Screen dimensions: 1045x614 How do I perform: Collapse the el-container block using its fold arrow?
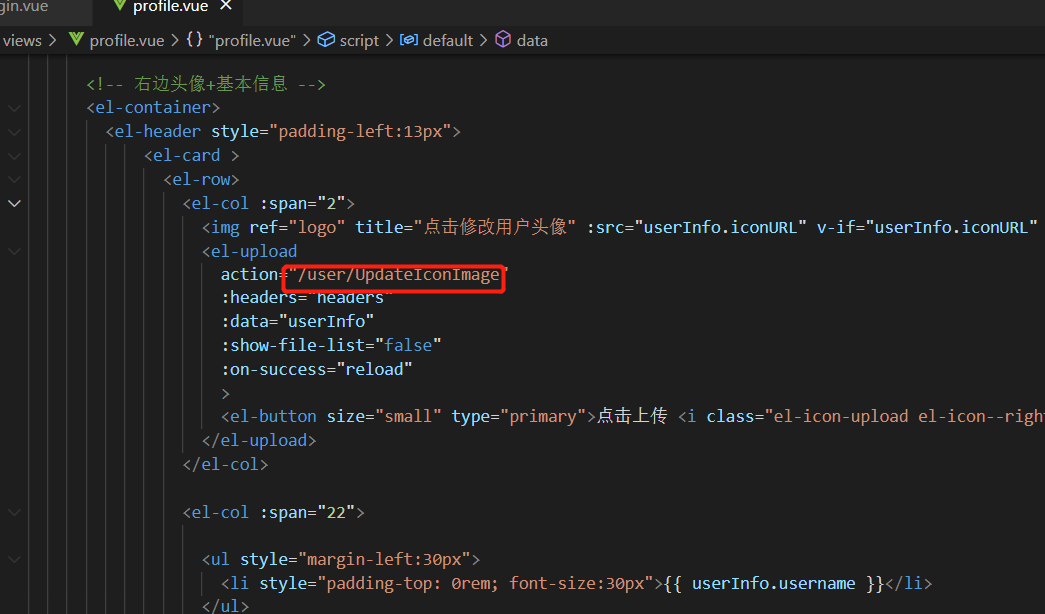(14, 108)
